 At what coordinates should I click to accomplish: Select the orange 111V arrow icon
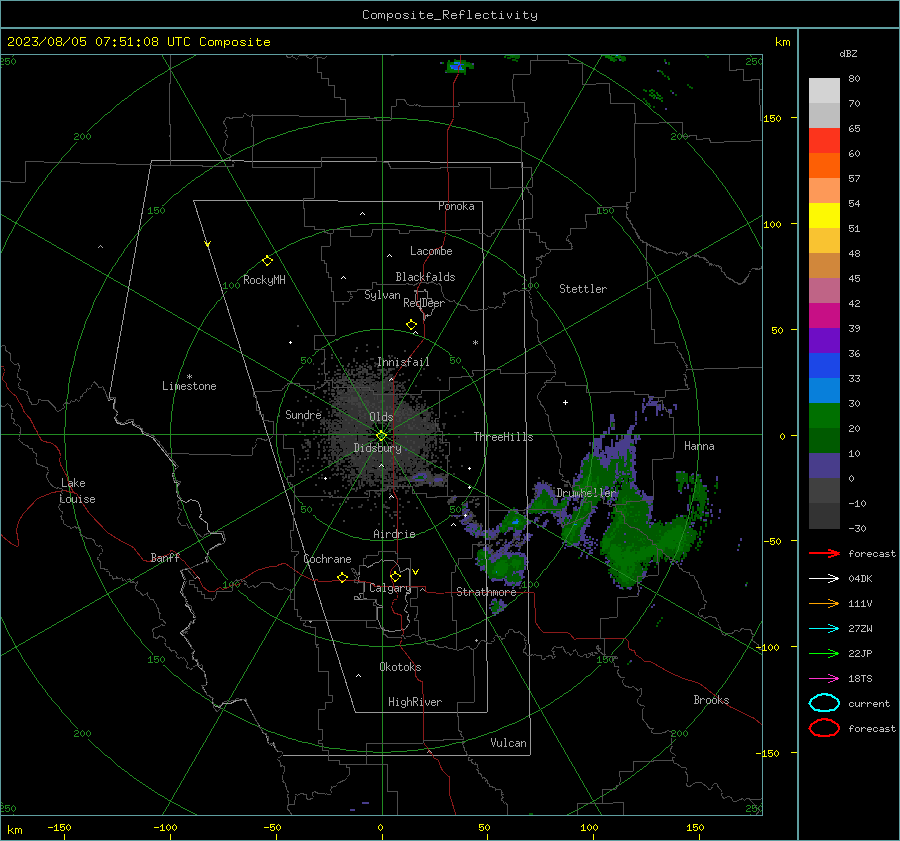(824, 603)
